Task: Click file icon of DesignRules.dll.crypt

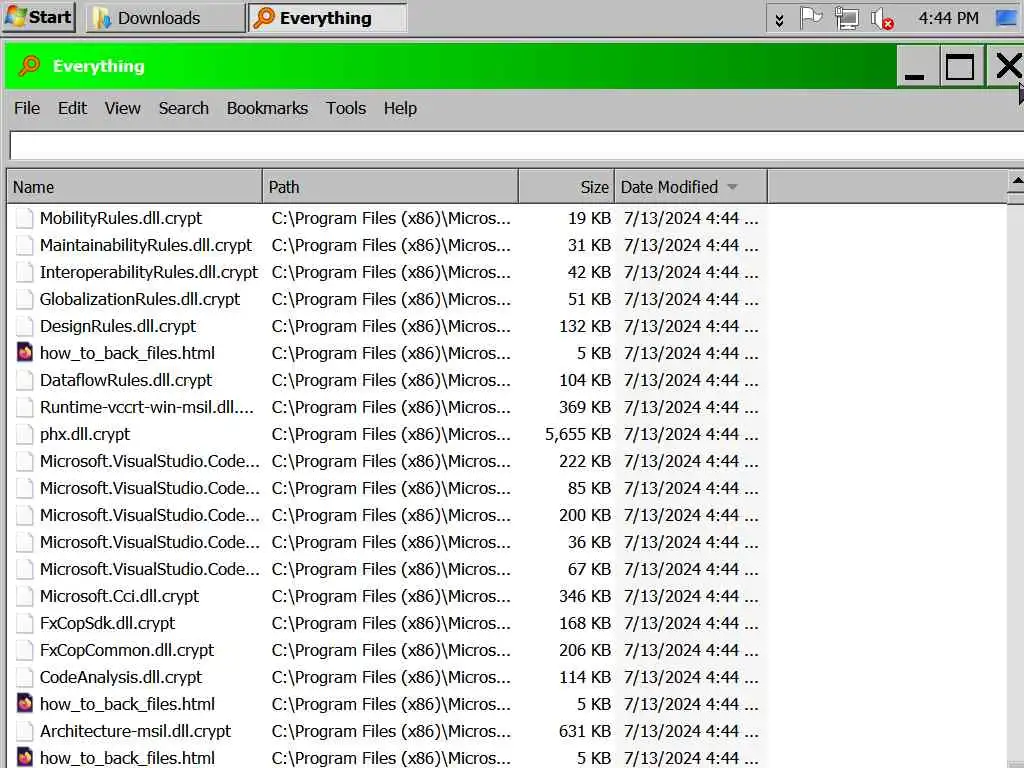Action: pos(25,326)
